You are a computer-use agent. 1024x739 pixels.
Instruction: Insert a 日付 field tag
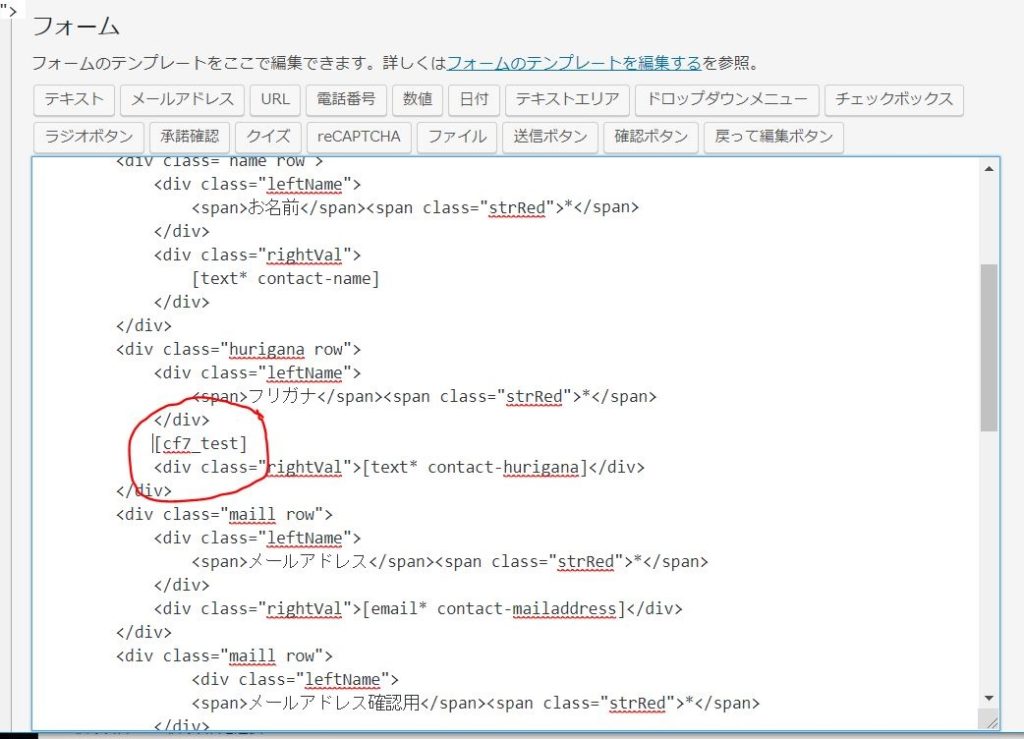click(474, 99)
